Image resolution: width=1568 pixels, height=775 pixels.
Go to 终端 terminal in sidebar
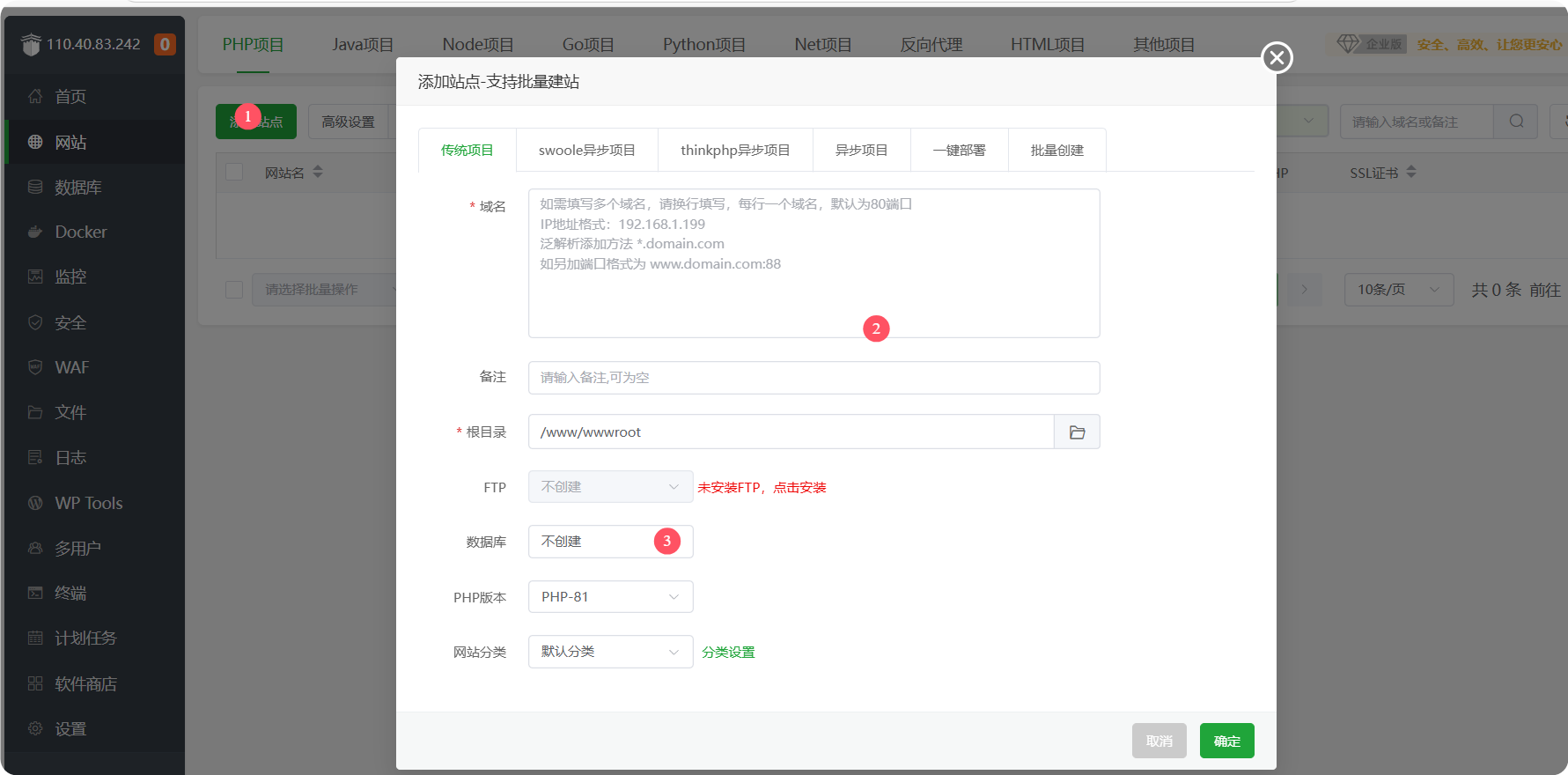pyautogui.click(x=70, y=594)
